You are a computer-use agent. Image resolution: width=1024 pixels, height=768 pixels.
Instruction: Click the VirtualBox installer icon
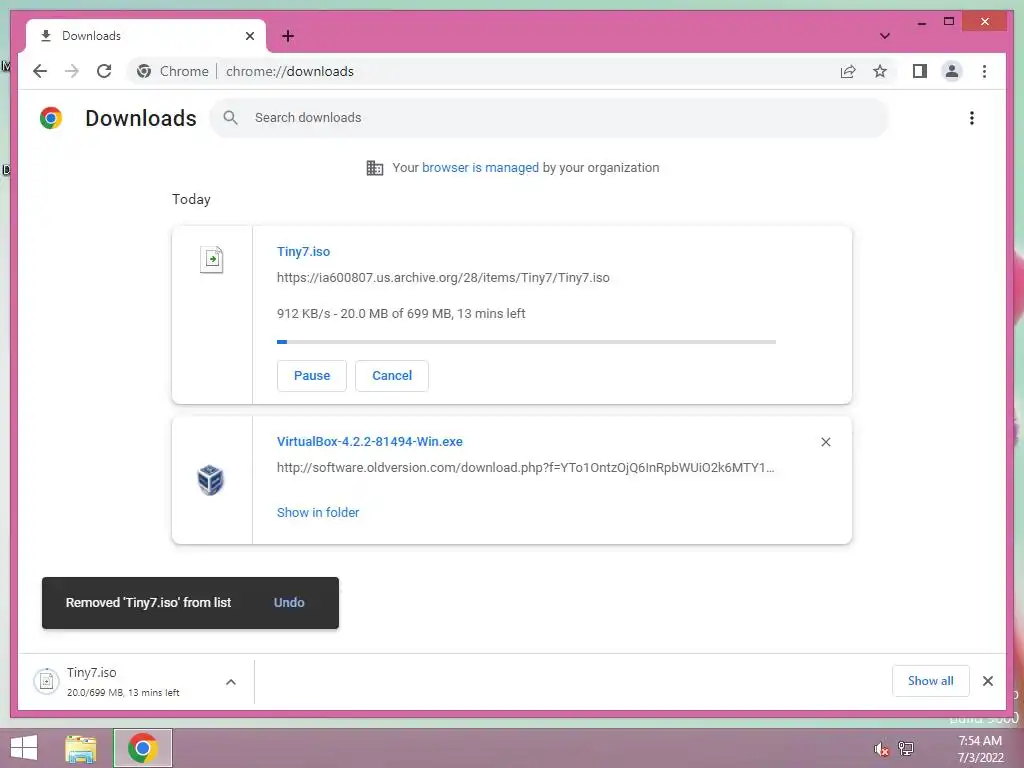[x=210, y=480]
